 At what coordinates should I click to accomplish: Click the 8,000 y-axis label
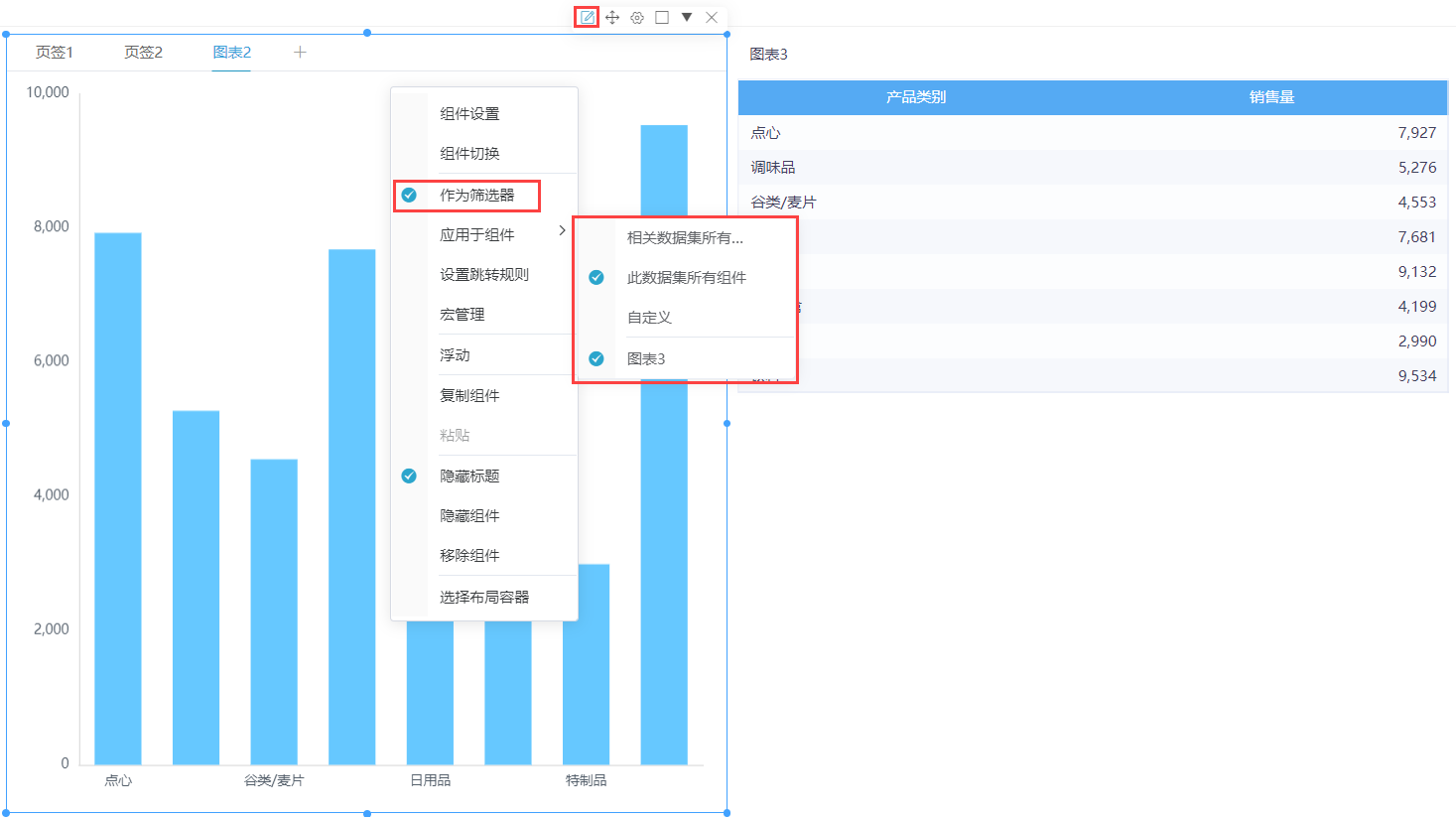click(x=52, y=226)
